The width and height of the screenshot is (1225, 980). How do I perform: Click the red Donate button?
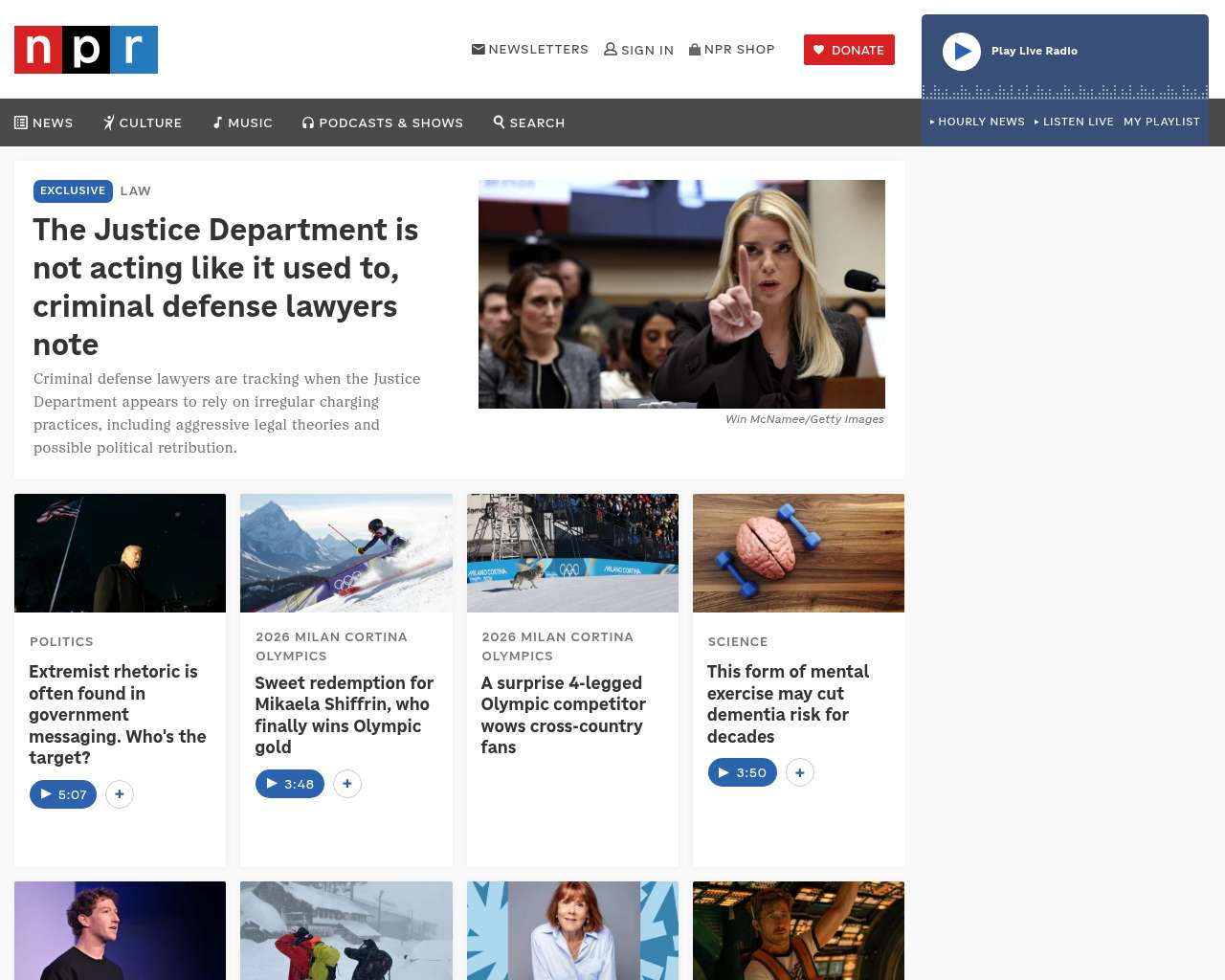849,50
